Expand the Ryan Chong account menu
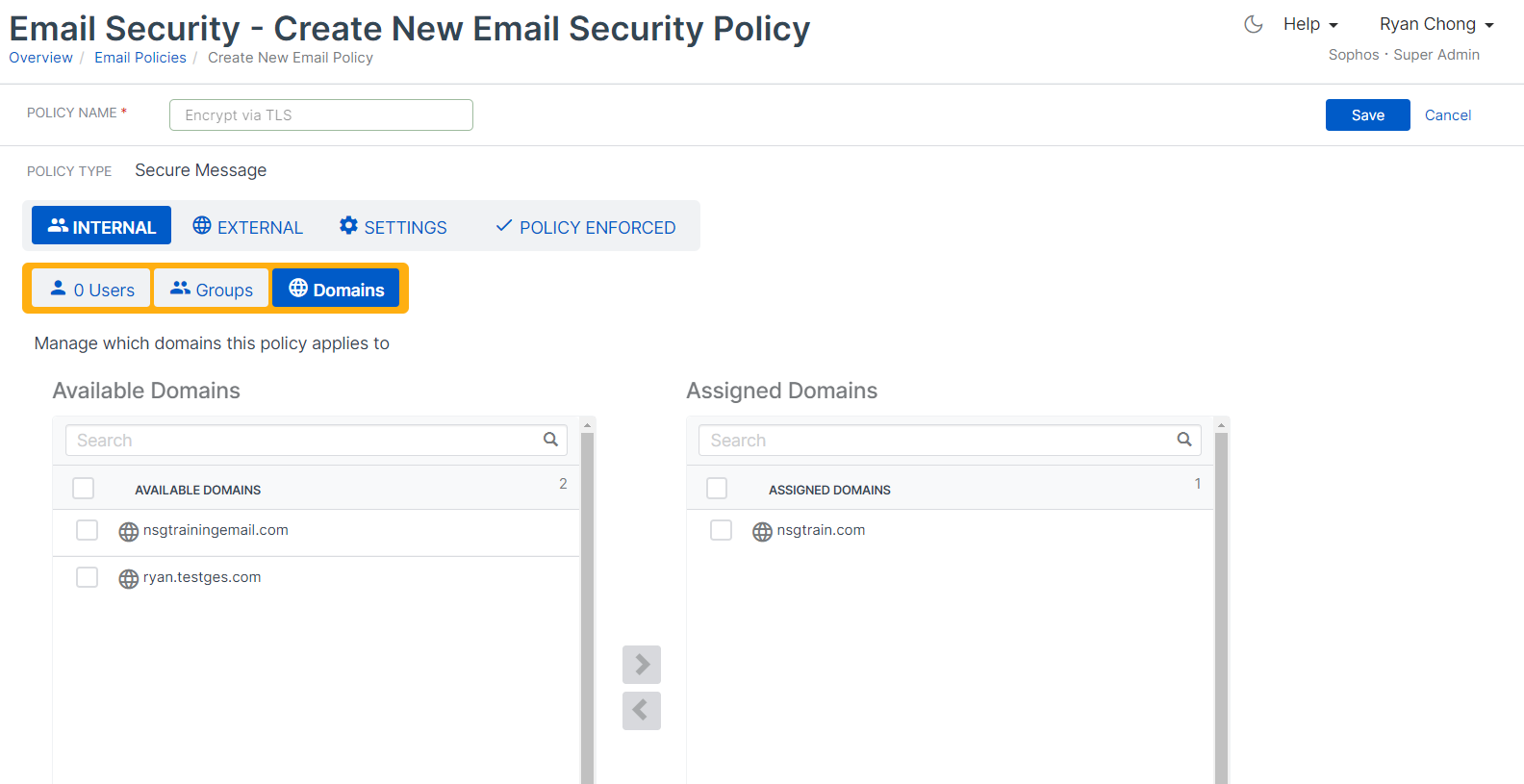 [x=1435, y=25]
